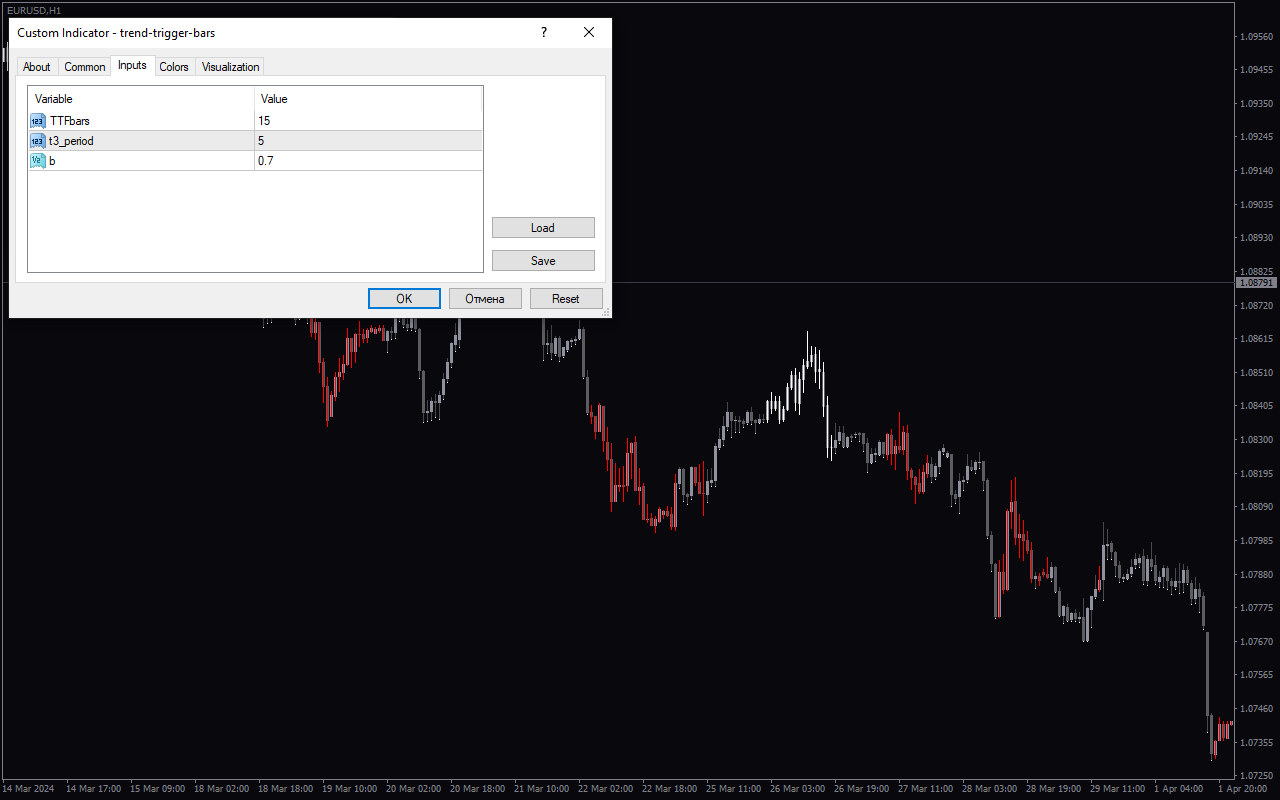Screen dimensions: 1280x800
Task: Click the Отмена cancel button
Action: click(x=485, y=299)
